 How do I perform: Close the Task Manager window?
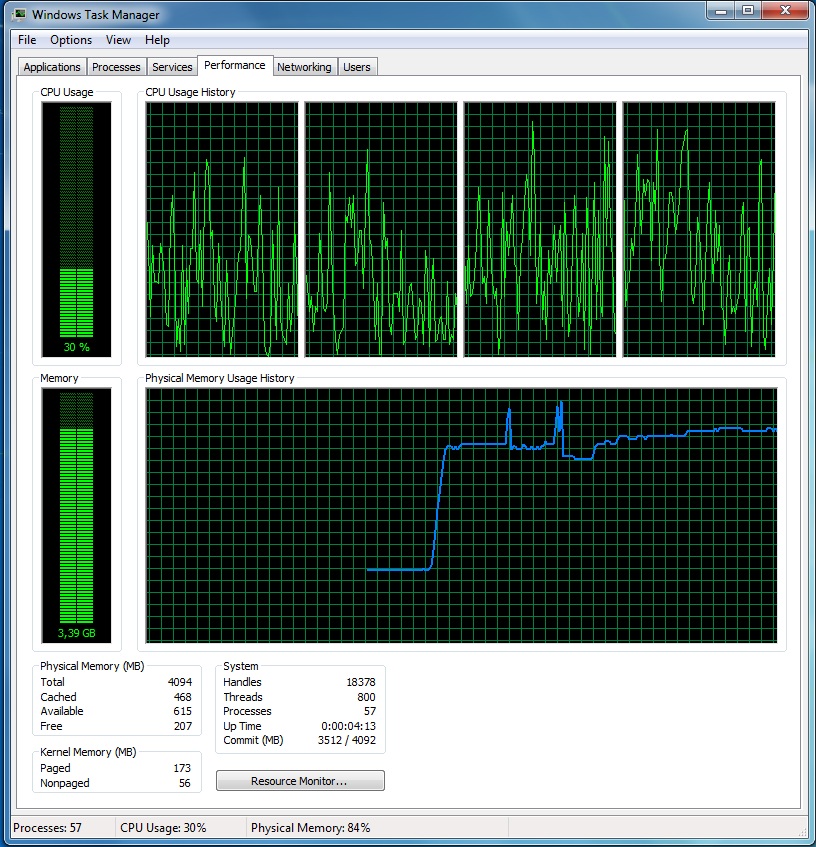784,11
